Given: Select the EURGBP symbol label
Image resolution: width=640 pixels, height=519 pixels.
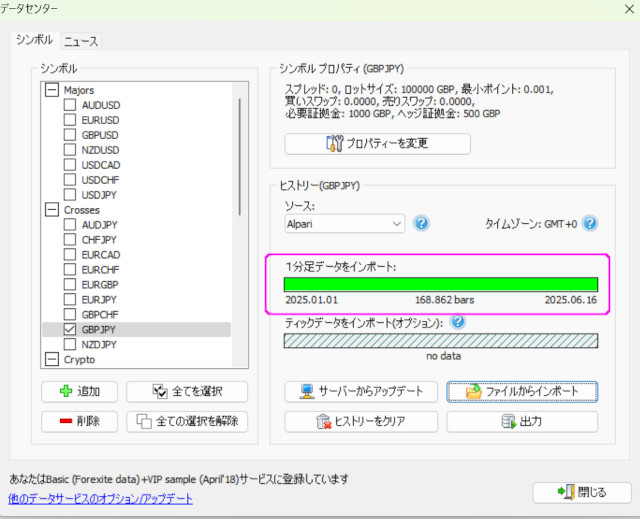Looking at the screenshot, I should point(100,284).
